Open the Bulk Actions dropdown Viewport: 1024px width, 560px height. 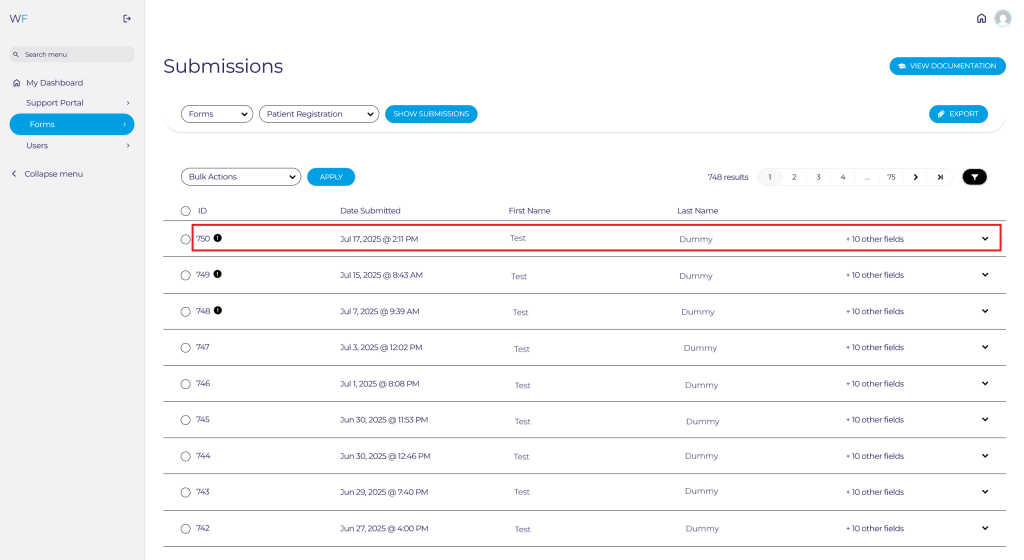(x=240, y=177)
